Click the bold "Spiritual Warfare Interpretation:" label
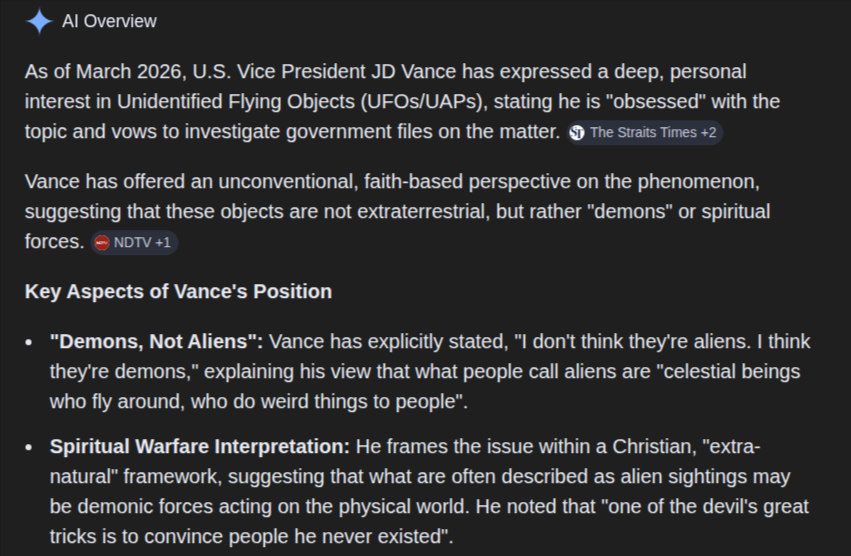This screenshot has width=851, height=556. (x=200, y=446)
